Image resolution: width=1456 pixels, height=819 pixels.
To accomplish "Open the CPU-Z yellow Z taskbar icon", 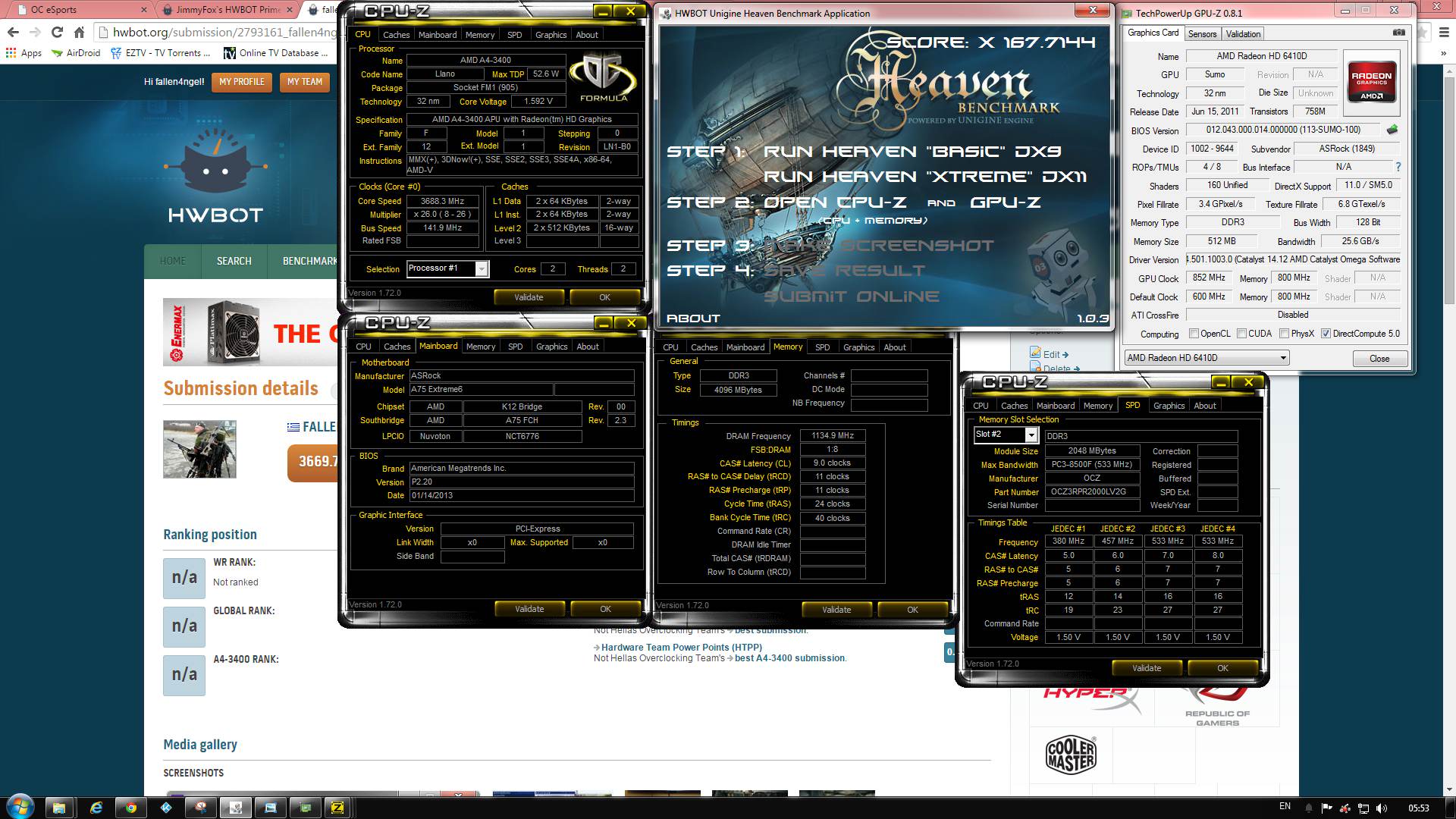I will (338, 808).
